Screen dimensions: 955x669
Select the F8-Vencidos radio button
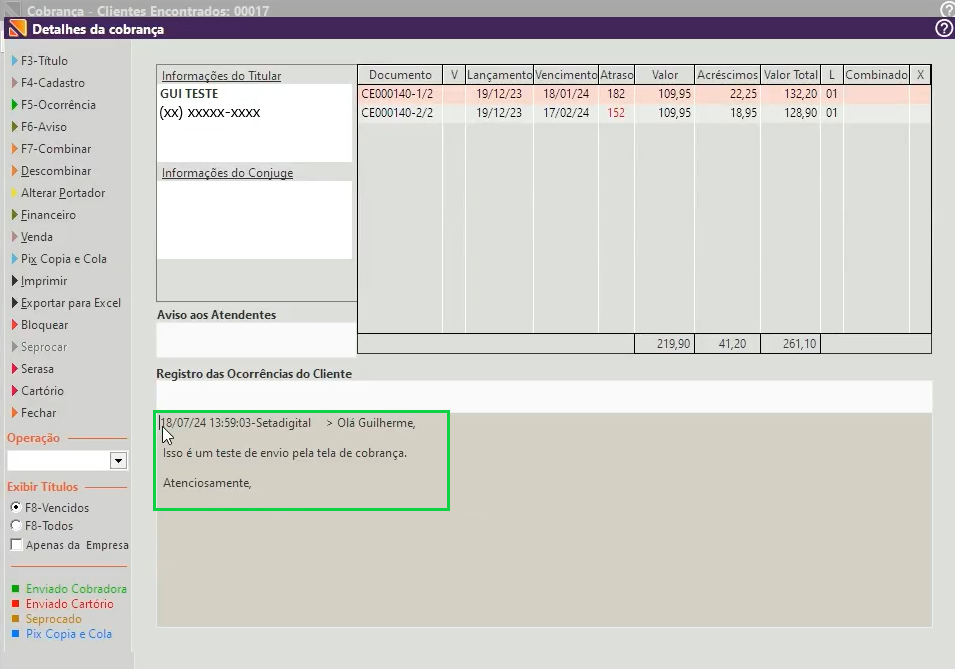pyautogui.click(x=16, y=507)
